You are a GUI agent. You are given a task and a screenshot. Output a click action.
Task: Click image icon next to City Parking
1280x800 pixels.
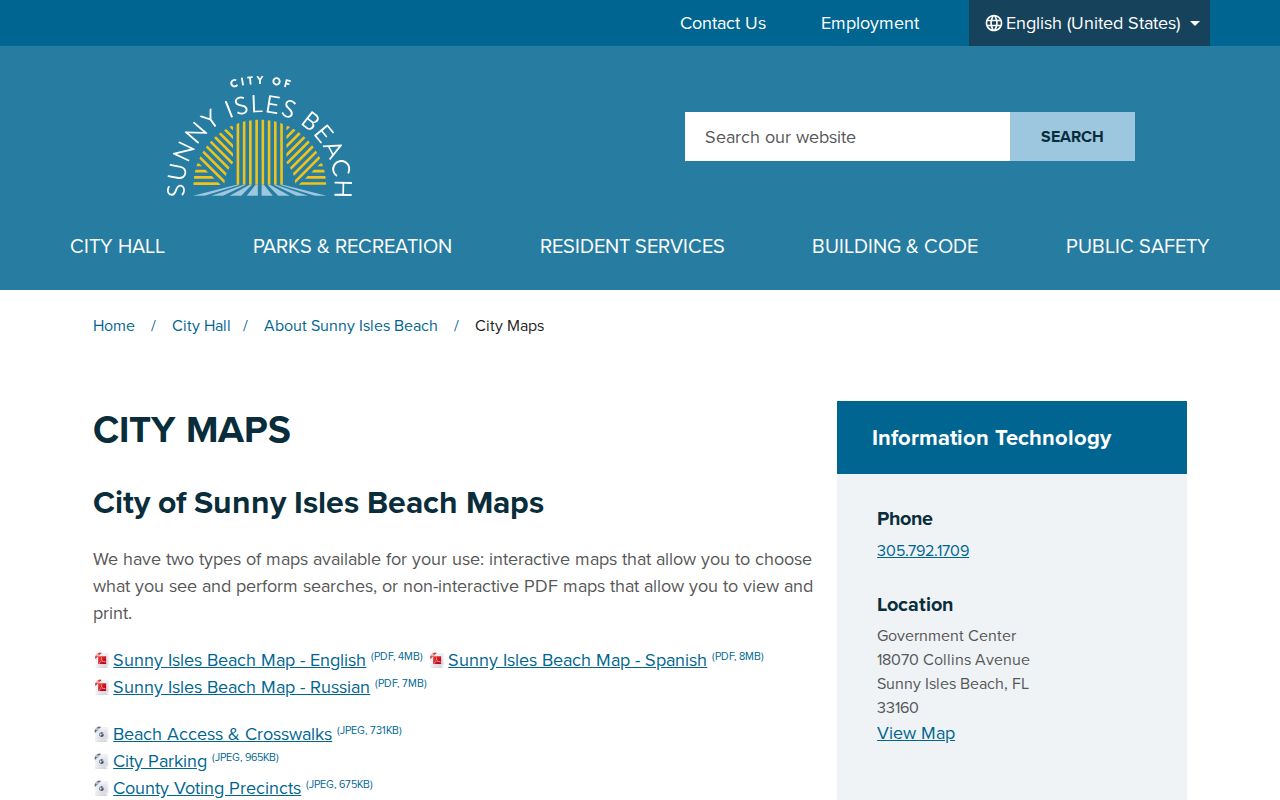pos(101,761)
